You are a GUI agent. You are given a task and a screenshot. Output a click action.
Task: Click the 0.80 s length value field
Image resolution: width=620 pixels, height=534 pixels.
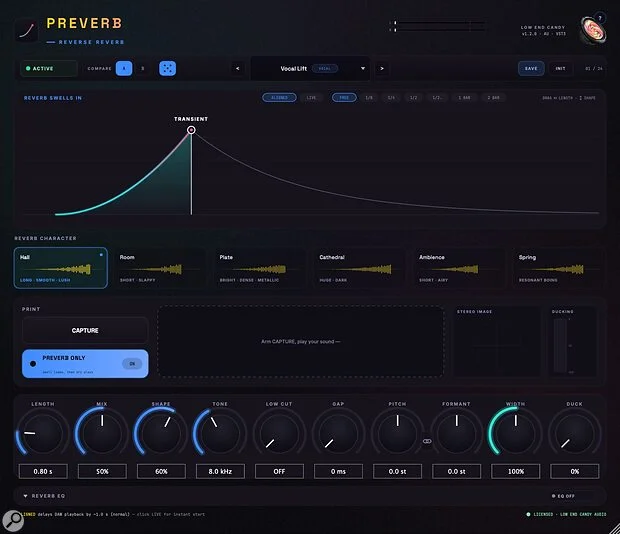pos(43,471)
